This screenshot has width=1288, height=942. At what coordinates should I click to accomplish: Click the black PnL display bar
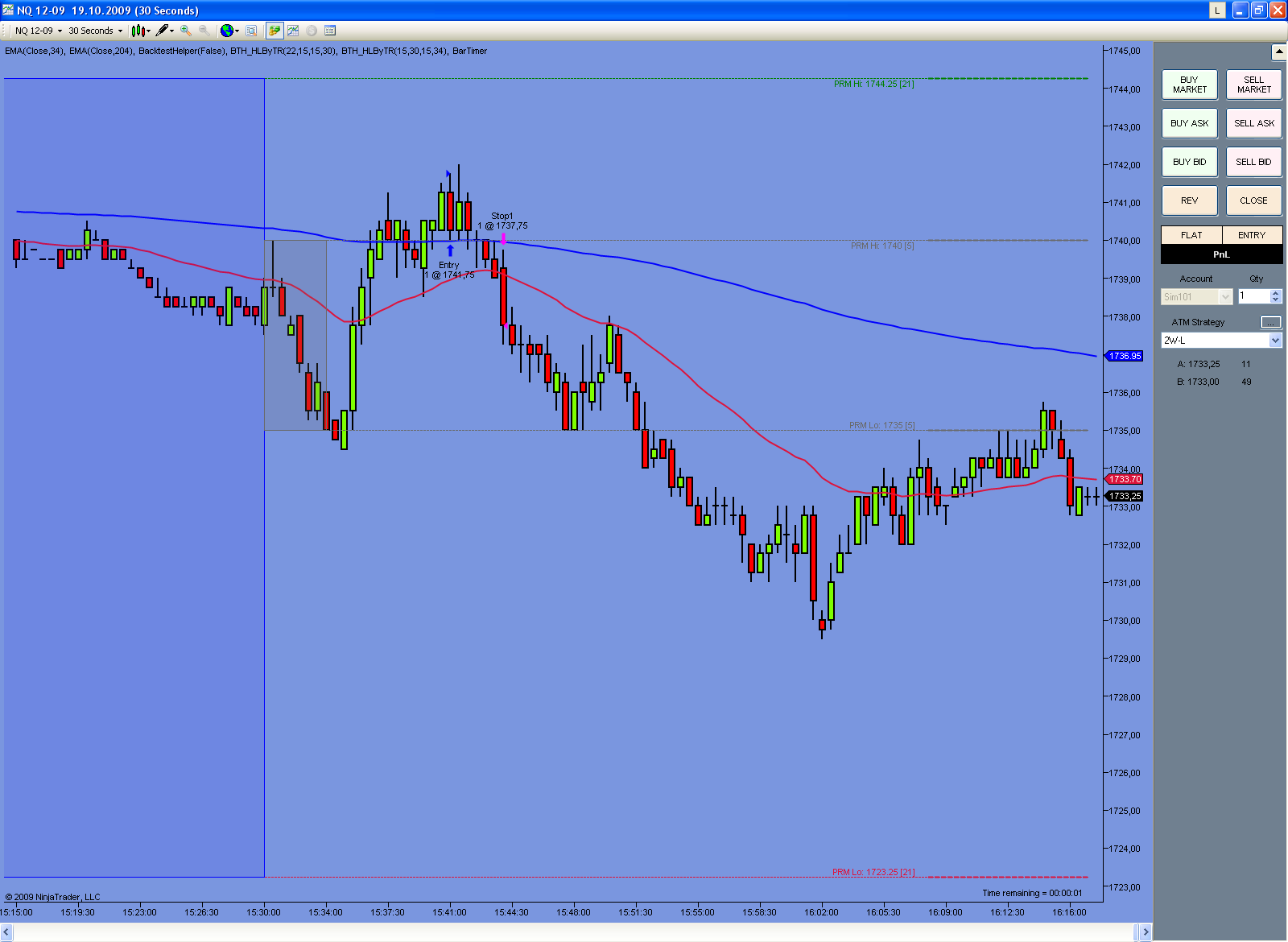1221,254
